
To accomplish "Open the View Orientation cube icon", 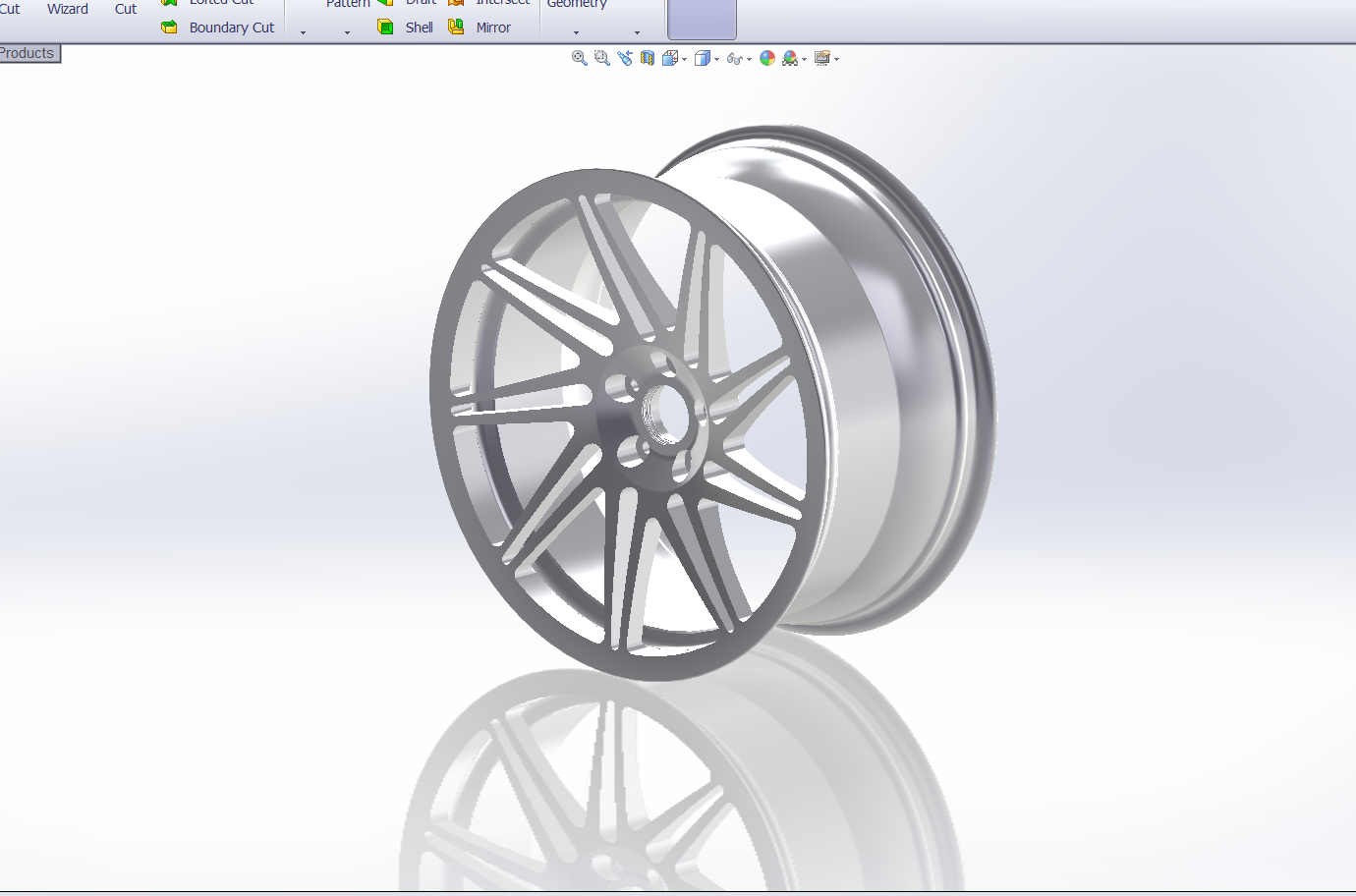I will 670,58.
